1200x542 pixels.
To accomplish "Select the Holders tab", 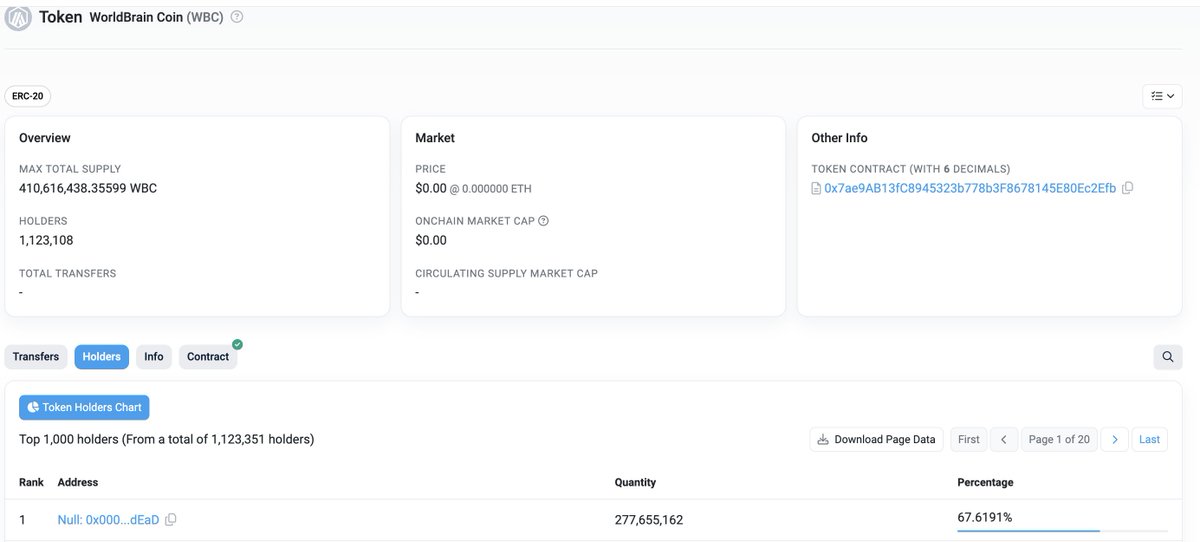I will coord(102,357).
